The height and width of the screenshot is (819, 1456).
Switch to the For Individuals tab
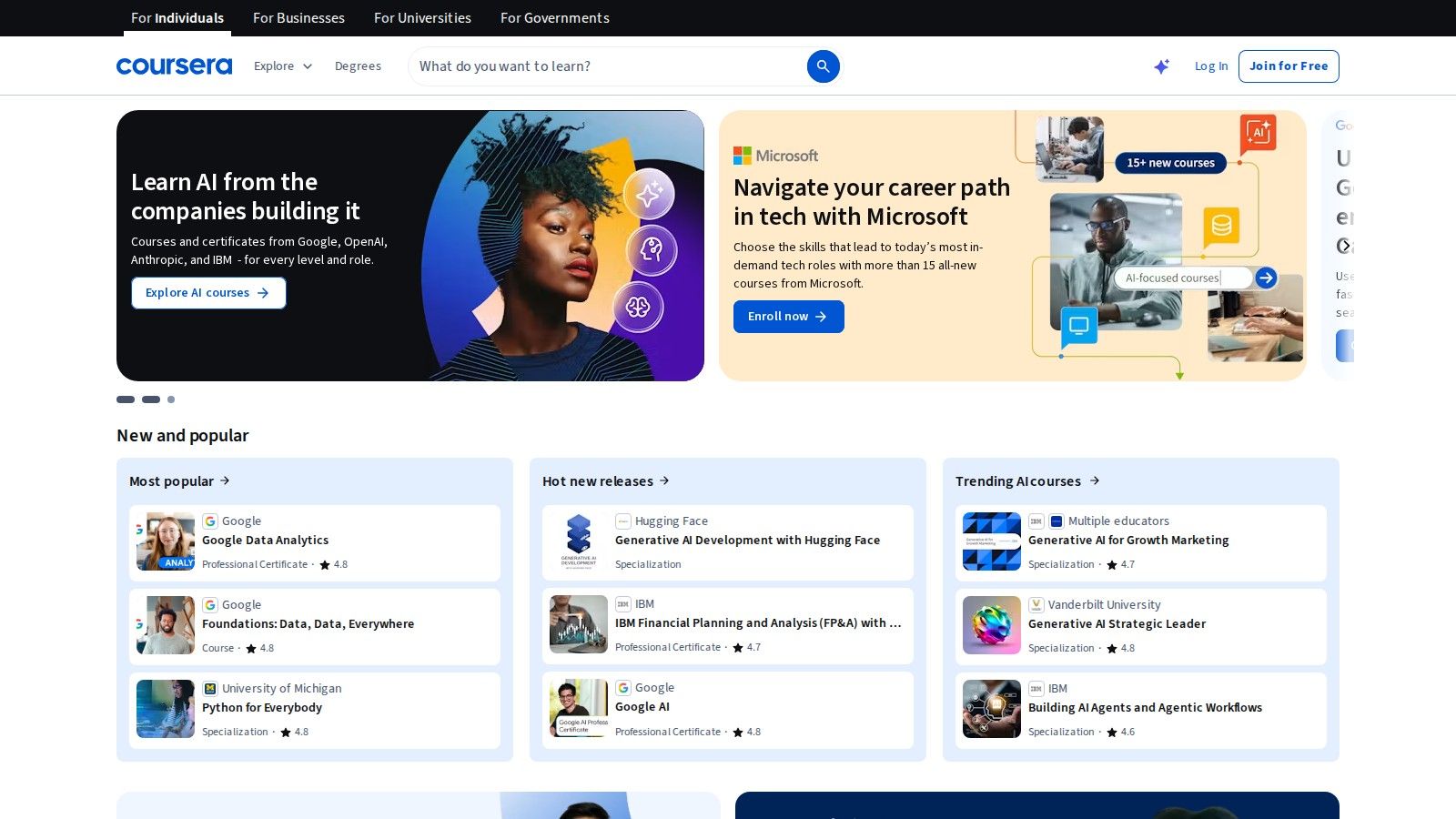tap(177, 18)
